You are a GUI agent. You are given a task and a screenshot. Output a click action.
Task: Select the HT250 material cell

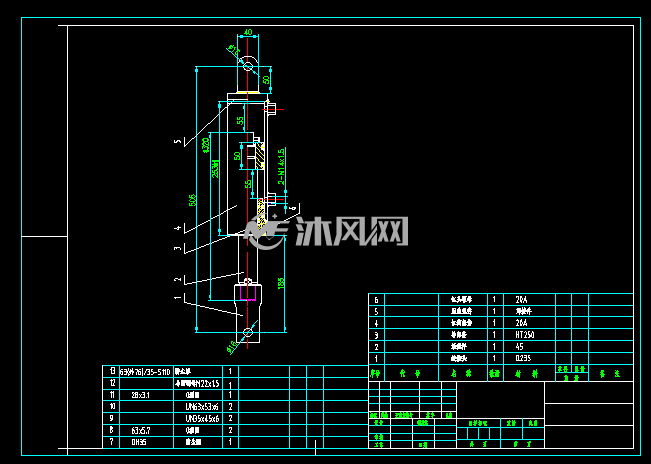click(x=525, y=335)
